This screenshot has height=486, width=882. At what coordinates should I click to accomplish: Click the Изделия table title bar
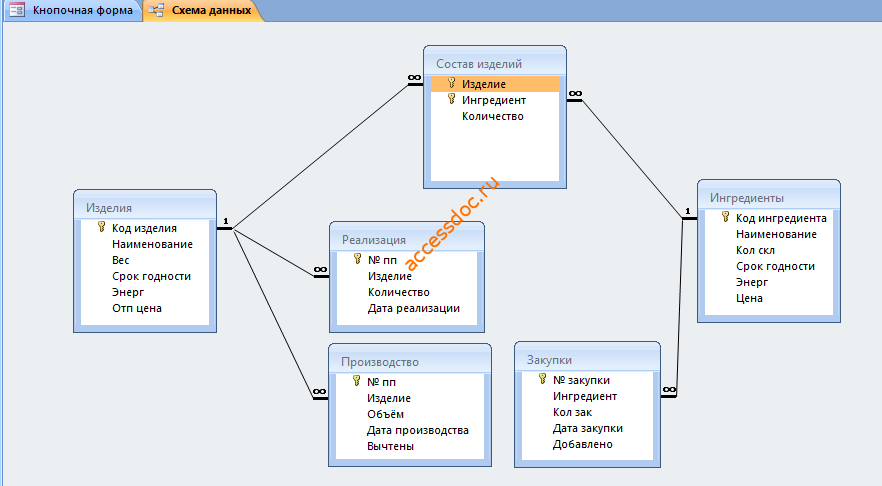(145, 207)
